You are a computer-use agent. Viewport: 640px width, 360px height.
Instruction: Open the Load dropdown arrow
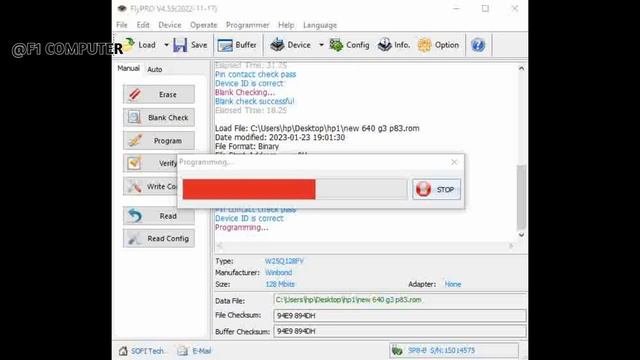tap(166, 45)
